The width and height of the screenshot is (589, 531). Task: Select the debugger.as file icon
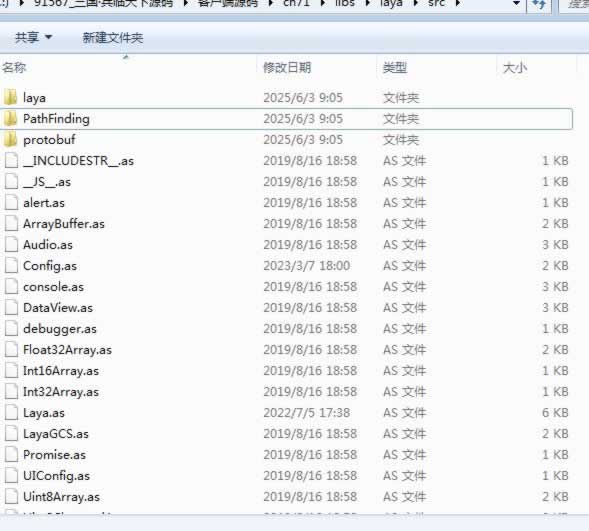[11, 329]
